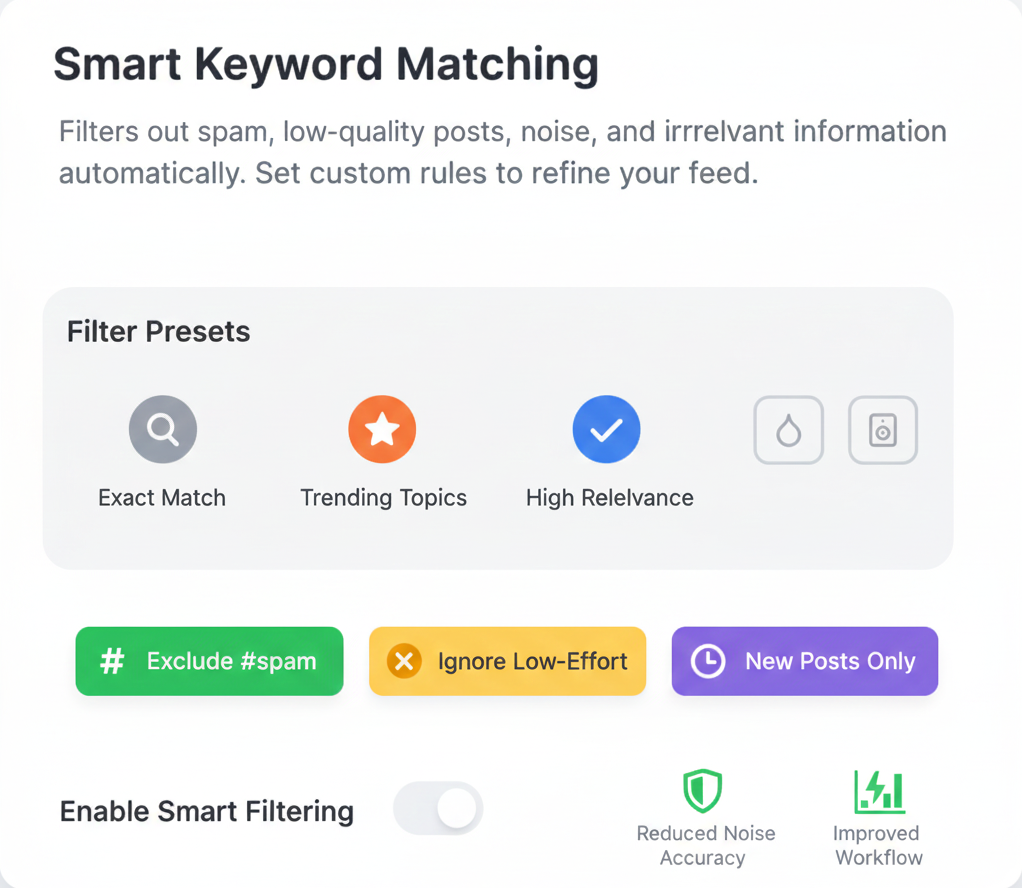The image size is (1022, 888).
Task: Click the Reduced Noise Accuracy shield icon
Action: click(x=703, y=791)
